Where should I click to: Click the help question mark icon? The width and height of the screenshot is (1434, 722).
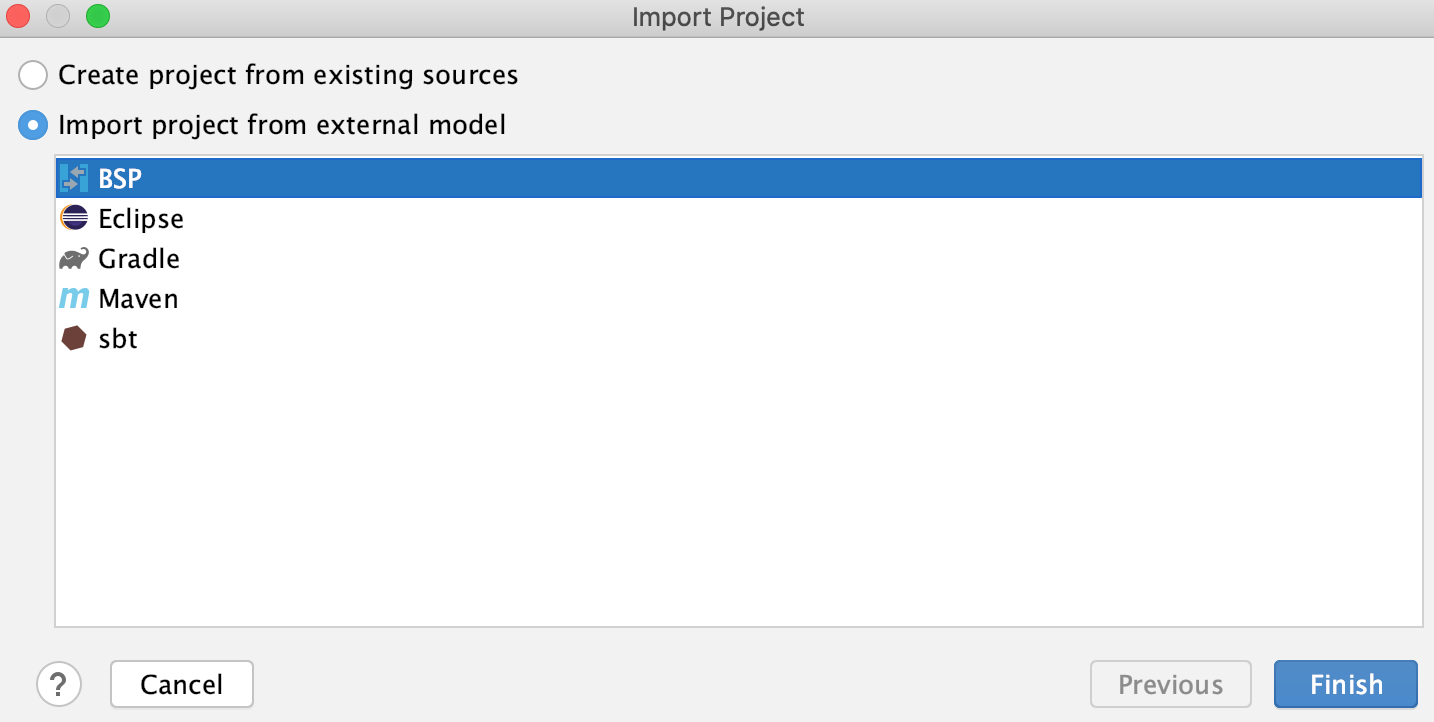click(x=59, y=684)
